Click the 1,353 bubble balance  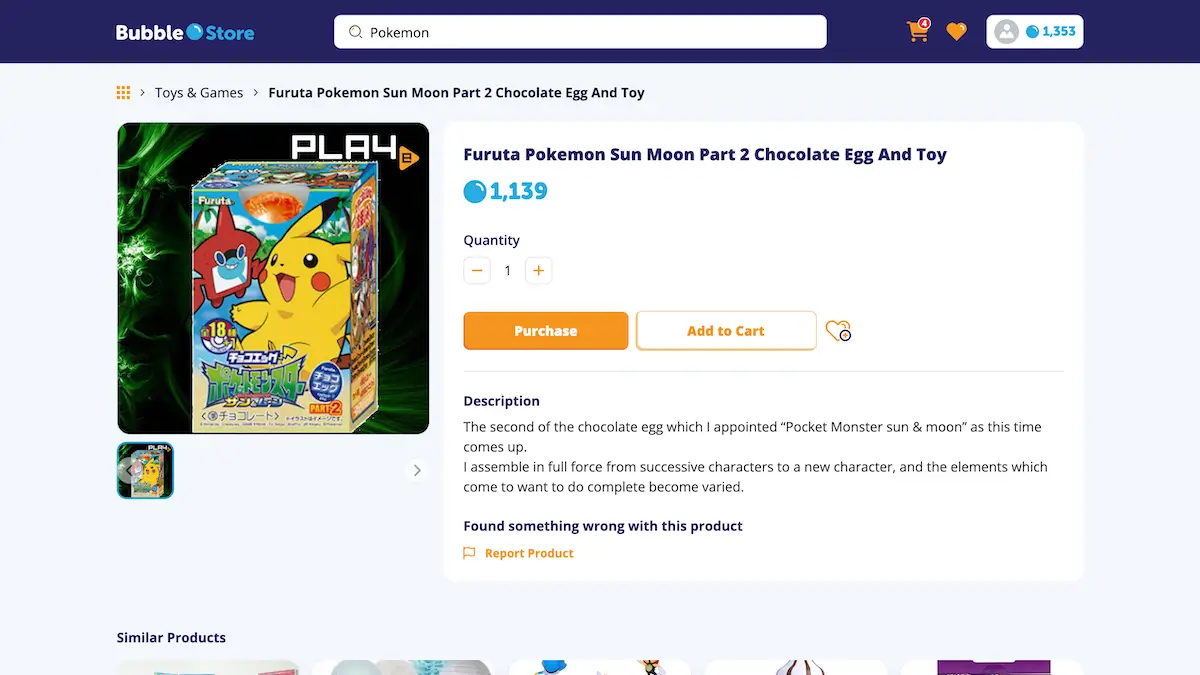[x=1058, y=32]
